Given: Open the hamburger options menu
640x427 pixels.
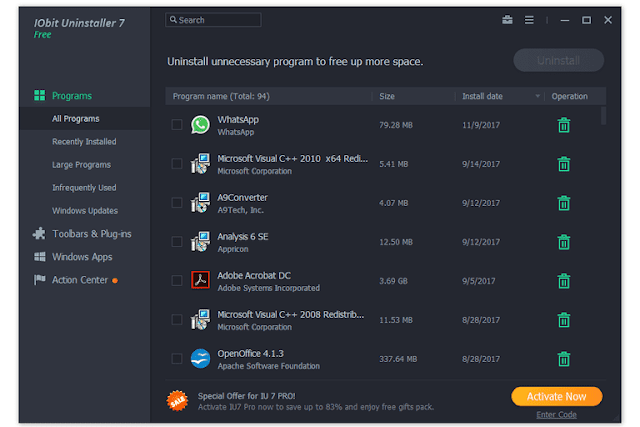Looking at the screenshot, I should coord(529,20).
